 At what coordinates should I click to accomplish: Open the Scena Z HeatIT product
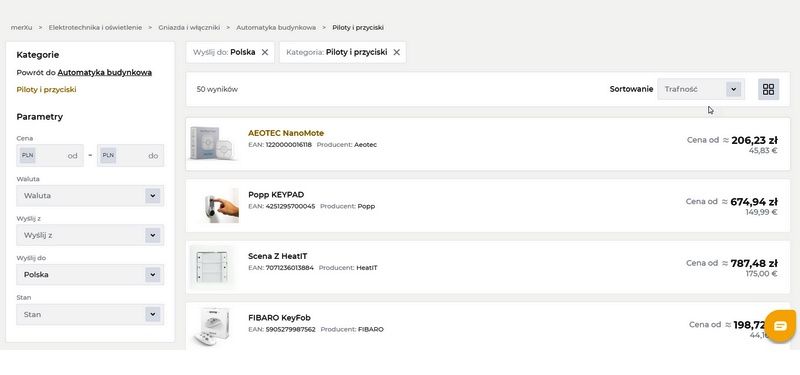pyautogui.click(x=278, y=256)
